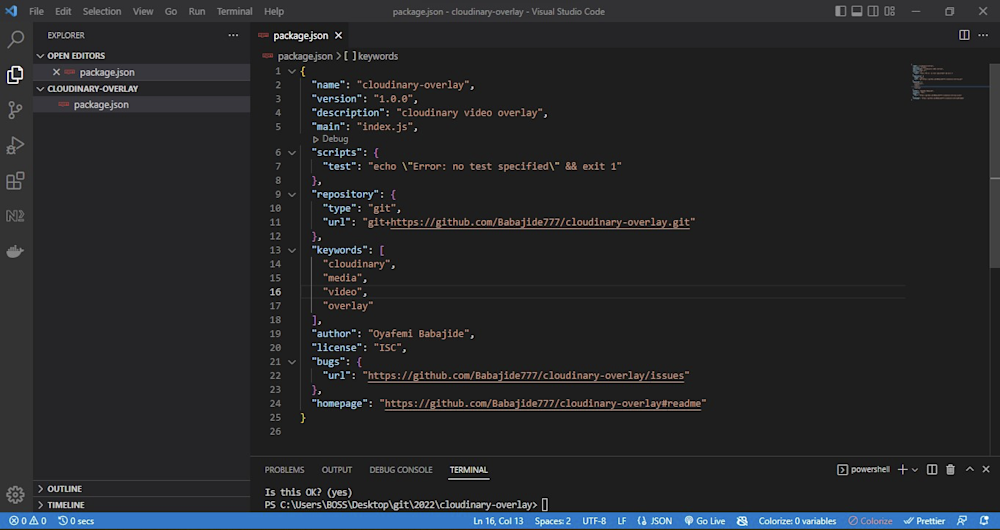Click Go Live in the status bar
The height and width of the screenshot is (530, 1000).
(x=705, y=521)
